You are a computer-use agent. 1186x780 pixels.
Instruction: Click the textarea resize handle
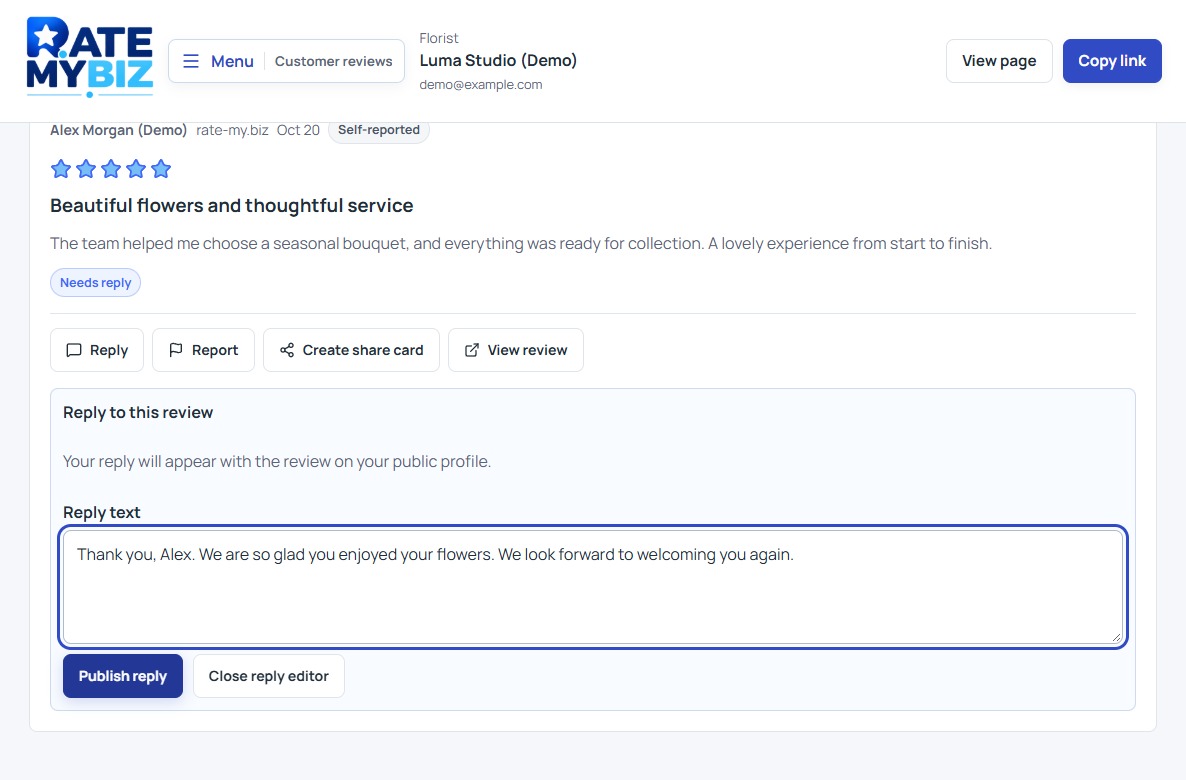(1116, 638)
